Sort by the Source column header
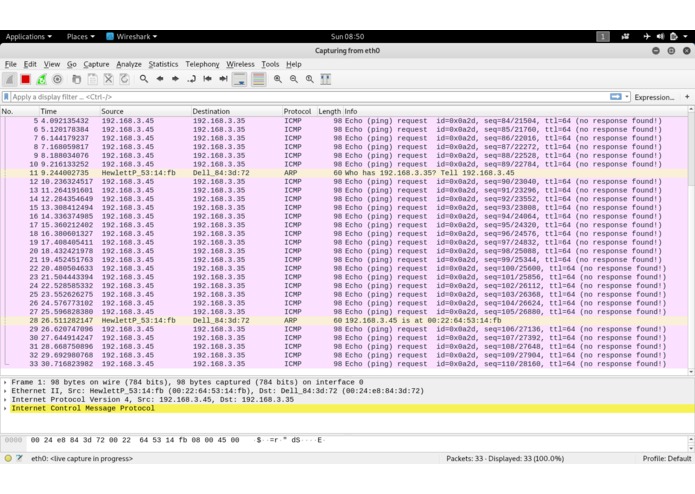Image resolution: width=695 pixels, height=494 pixels. click(x=146, y=111)
